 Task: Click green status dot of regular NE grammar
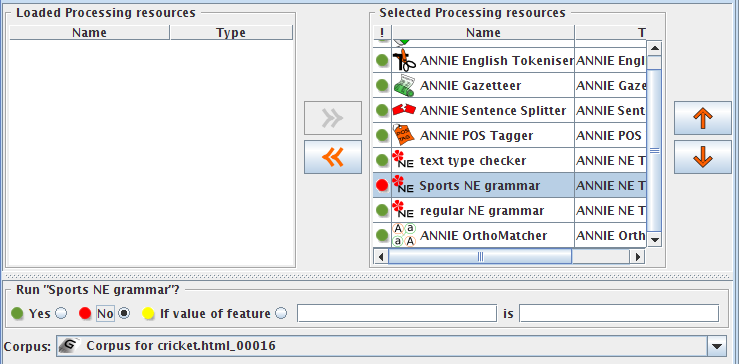(x=382, y=211)
